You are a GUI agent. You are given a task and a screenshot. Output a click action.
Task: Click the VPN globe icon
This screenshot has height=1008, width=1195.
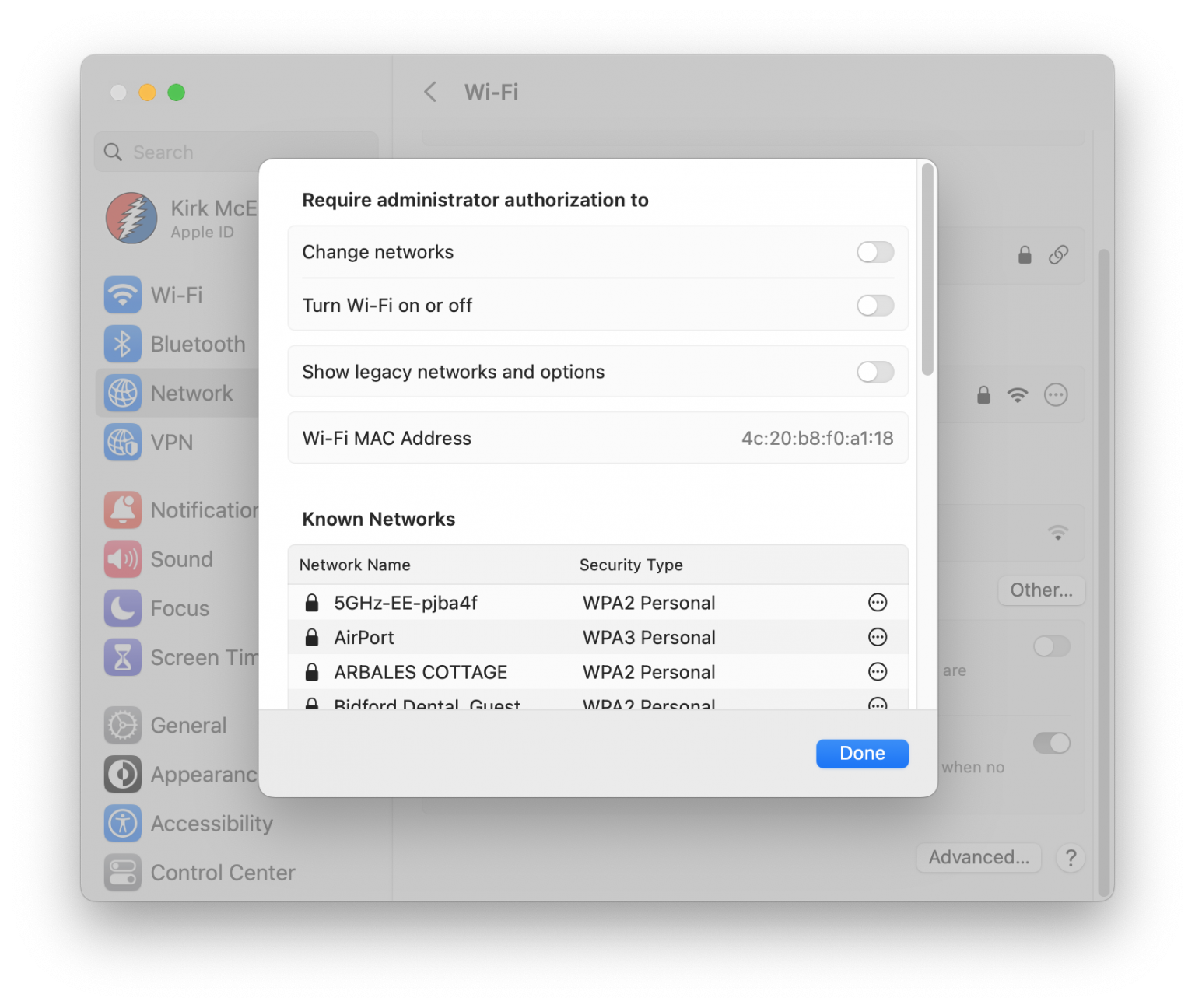pos(122,442)
